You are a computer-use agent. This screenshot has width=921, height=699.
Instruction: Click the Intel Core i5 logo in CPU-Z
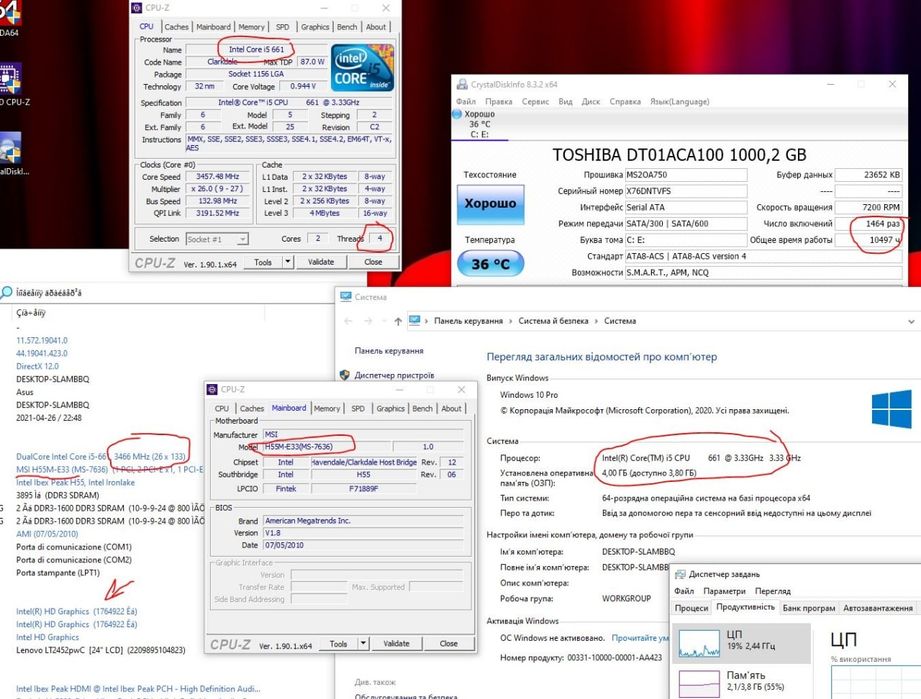click(x=362, y=67)
